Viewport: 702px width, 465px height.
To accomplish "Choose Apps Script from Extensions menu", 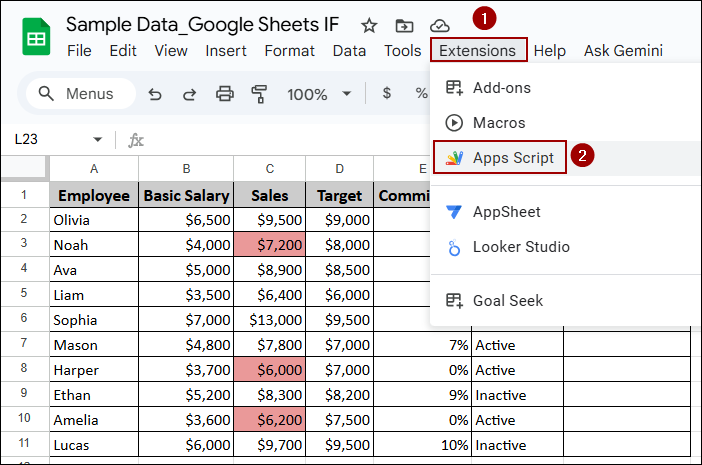I will point(512,157).
